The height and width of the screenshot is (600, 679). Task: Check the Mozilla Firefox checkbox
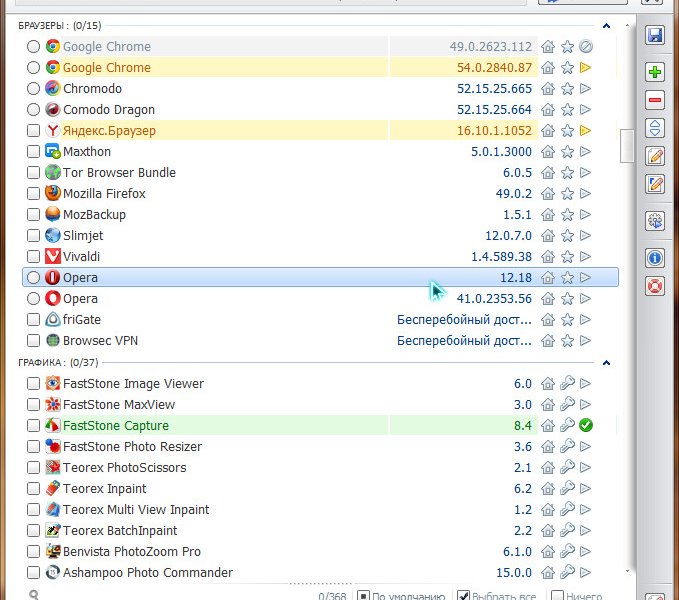[x=33, y=194]
